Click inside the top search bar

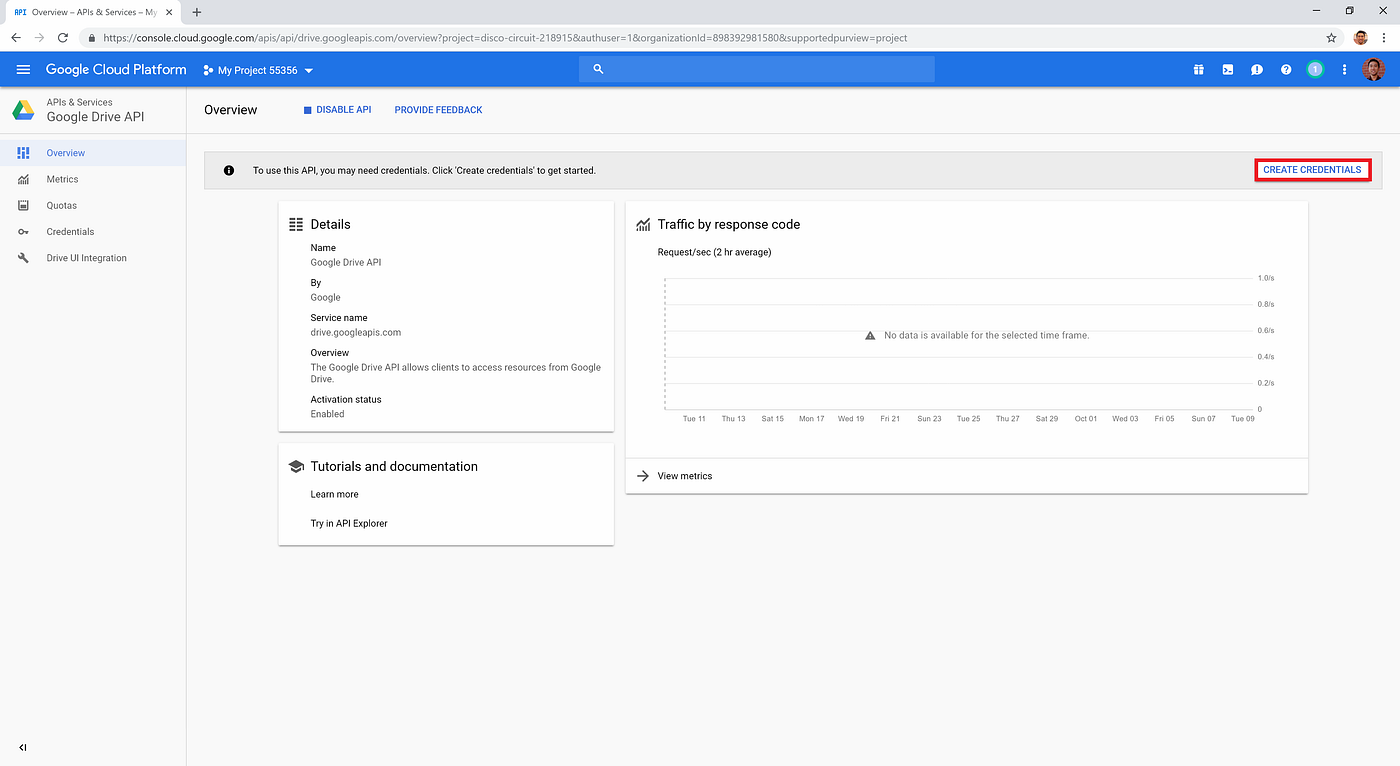[756, 69]
